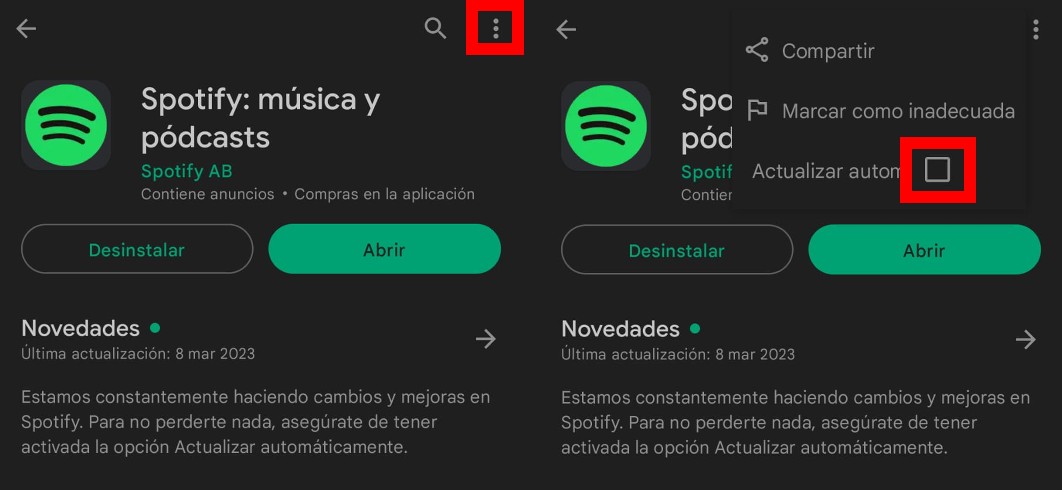Tap Abrir button on right screen
The width and height of the screenshot is (1062, 490).
click(x=925, y=250)
